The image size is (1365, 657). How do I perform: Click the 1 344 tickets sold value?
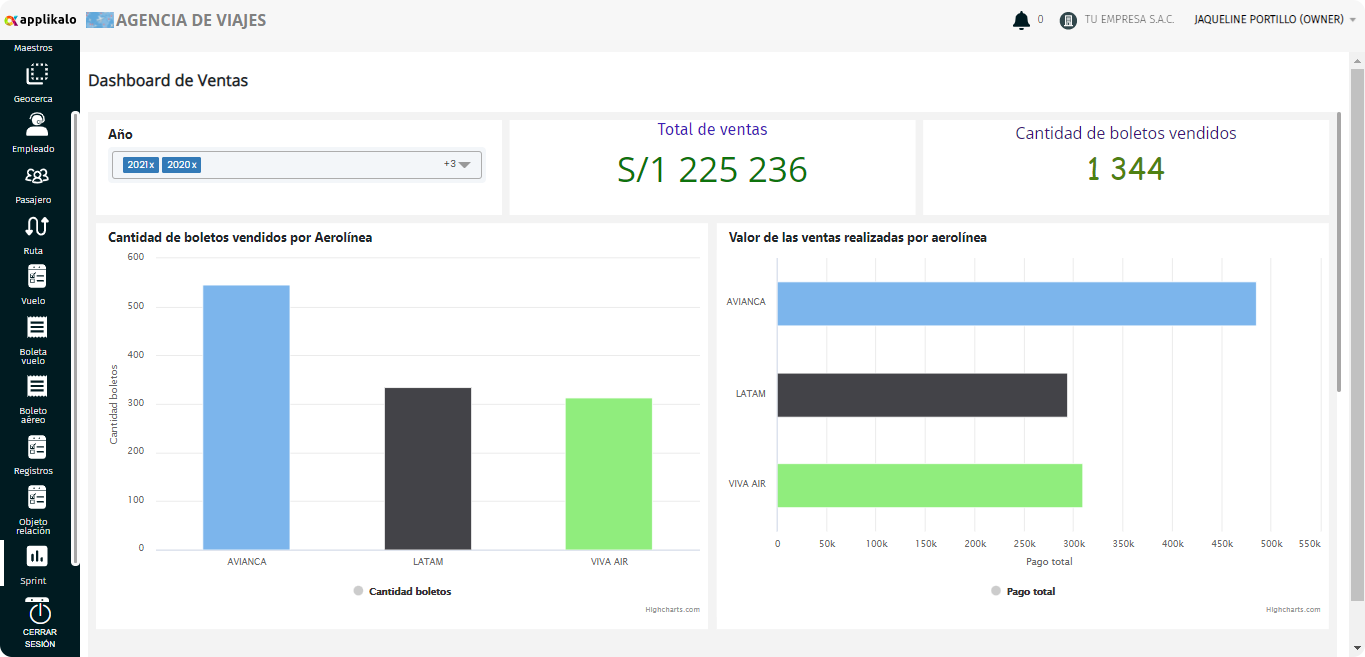click(1126, 169)
